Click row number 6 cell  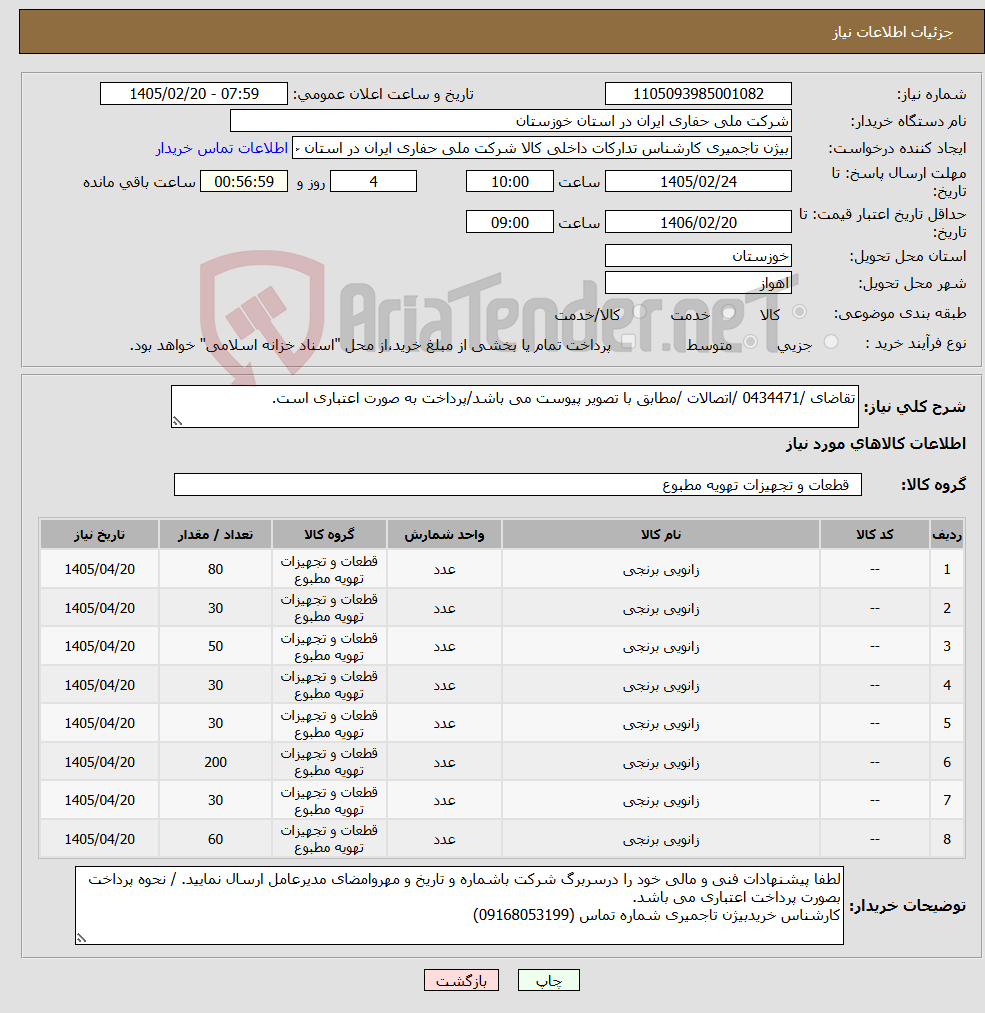[x=947, y=762]
